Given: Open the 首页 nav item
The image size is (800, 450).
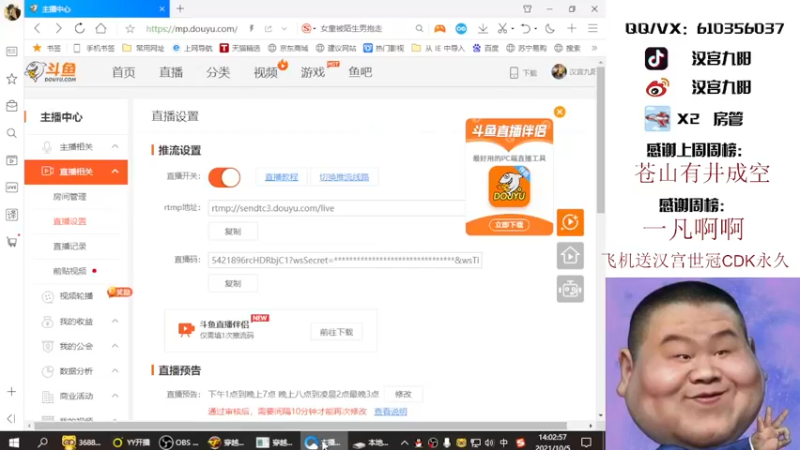Looking at the screenshot, I should pyautogui.click(x=123, y=72).
